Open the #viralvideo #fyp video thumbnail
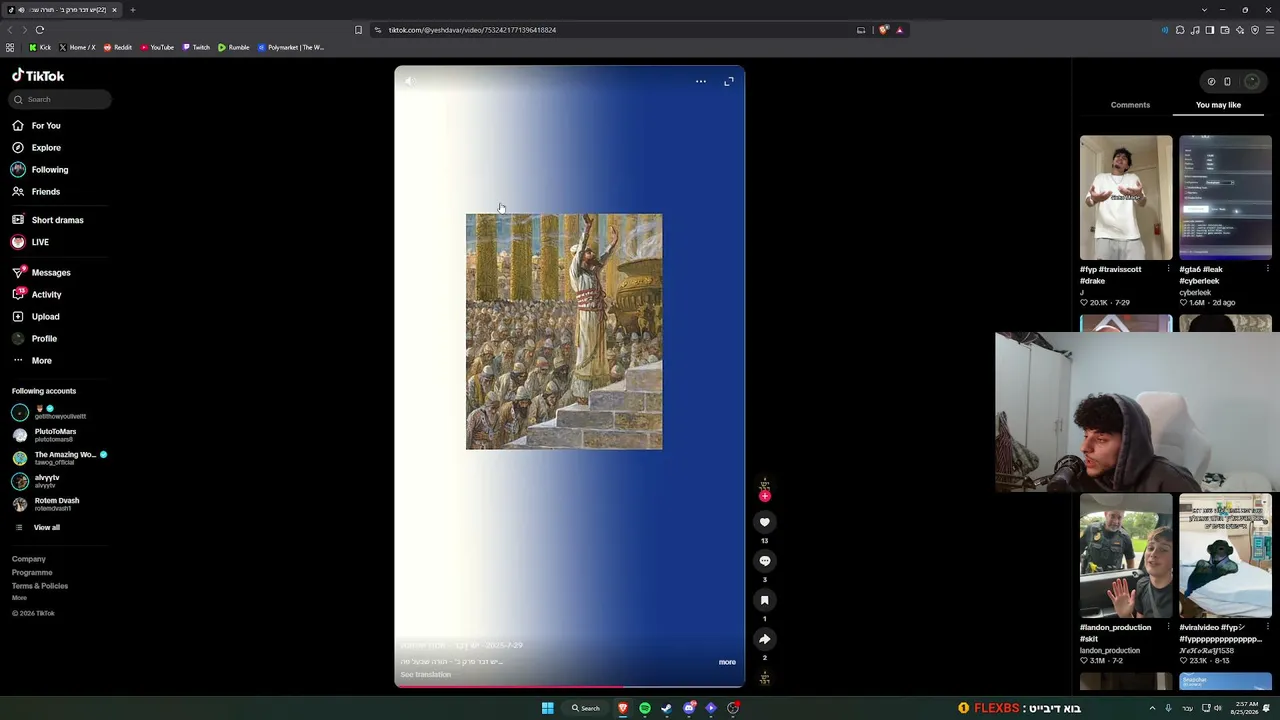 1225,556
